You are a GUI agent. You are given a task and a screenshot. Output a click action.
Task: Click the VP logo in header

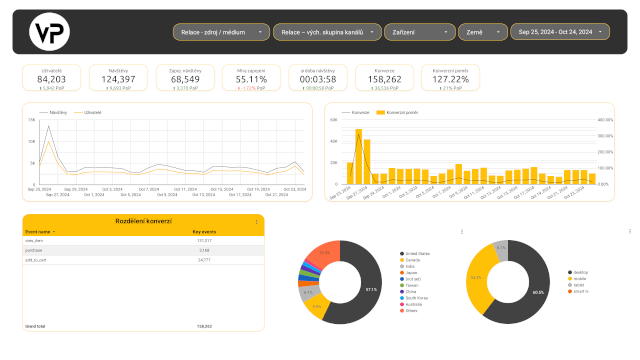tap(49, 32)
